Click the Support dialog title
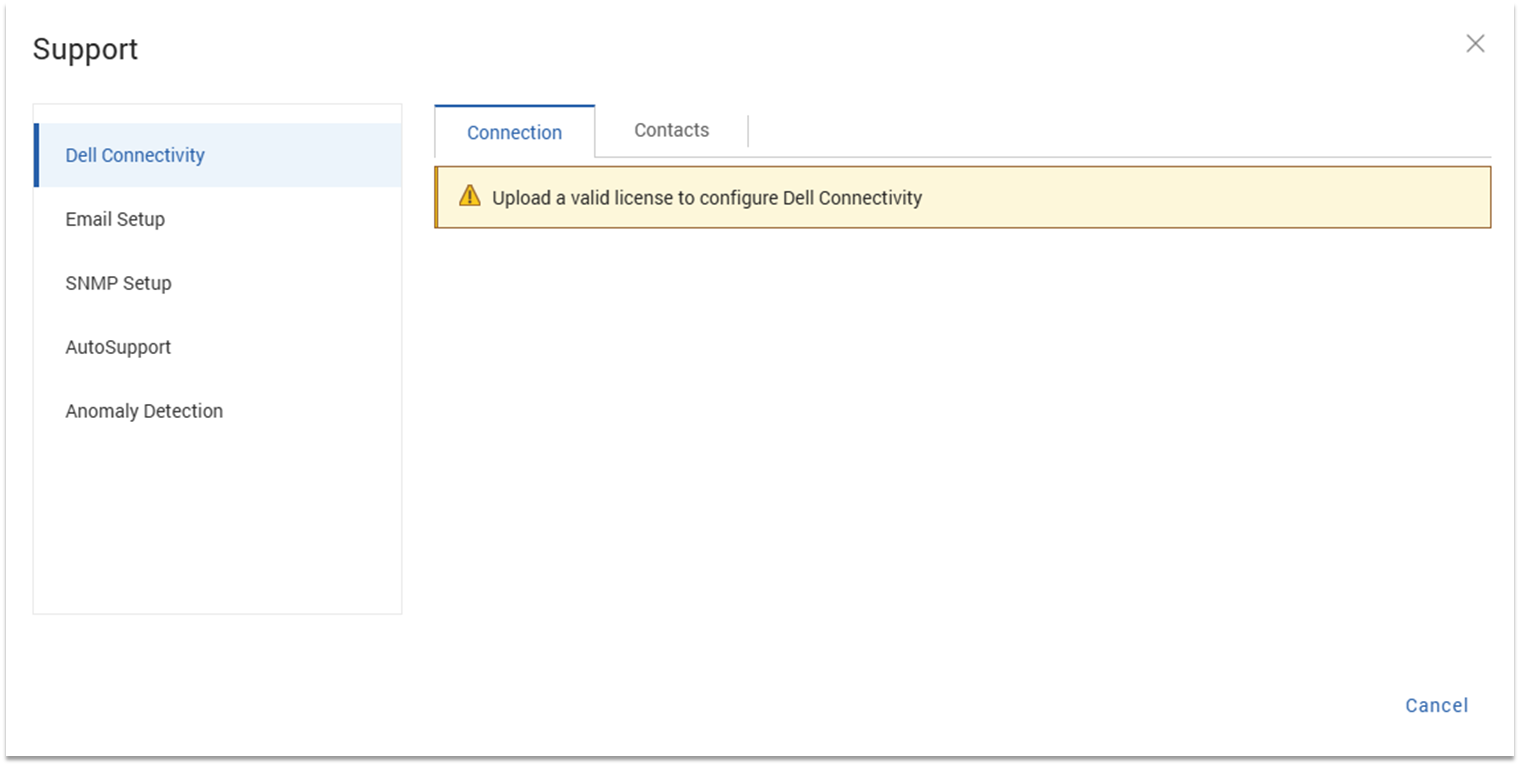Screen dimensions: 1520x766 85,49
